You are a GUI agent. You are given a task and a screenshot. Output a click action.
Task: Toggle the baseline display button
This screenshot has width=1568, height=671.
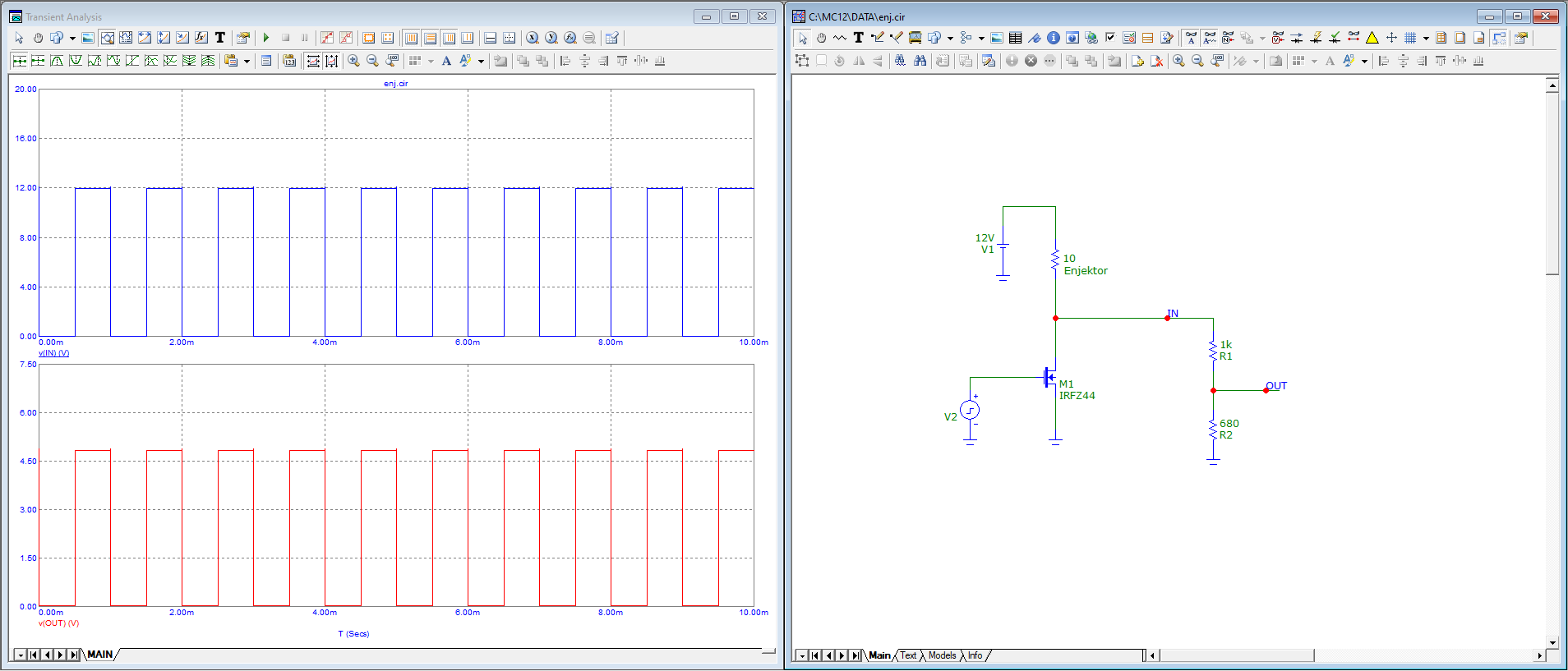(x=490, y=38)
